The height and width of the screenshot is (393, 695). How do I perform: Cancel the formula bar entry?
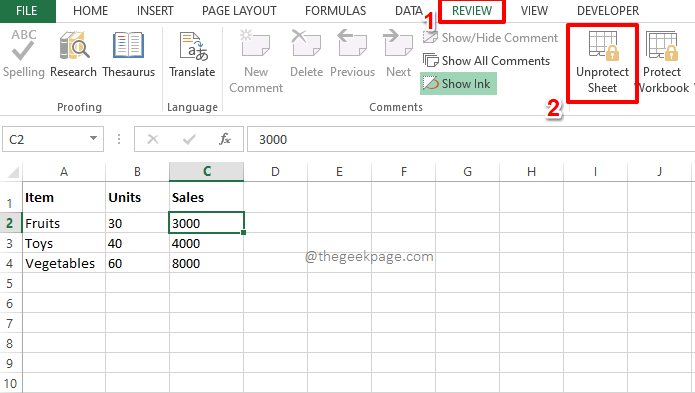pyautogui.click(x=153, y=140)
